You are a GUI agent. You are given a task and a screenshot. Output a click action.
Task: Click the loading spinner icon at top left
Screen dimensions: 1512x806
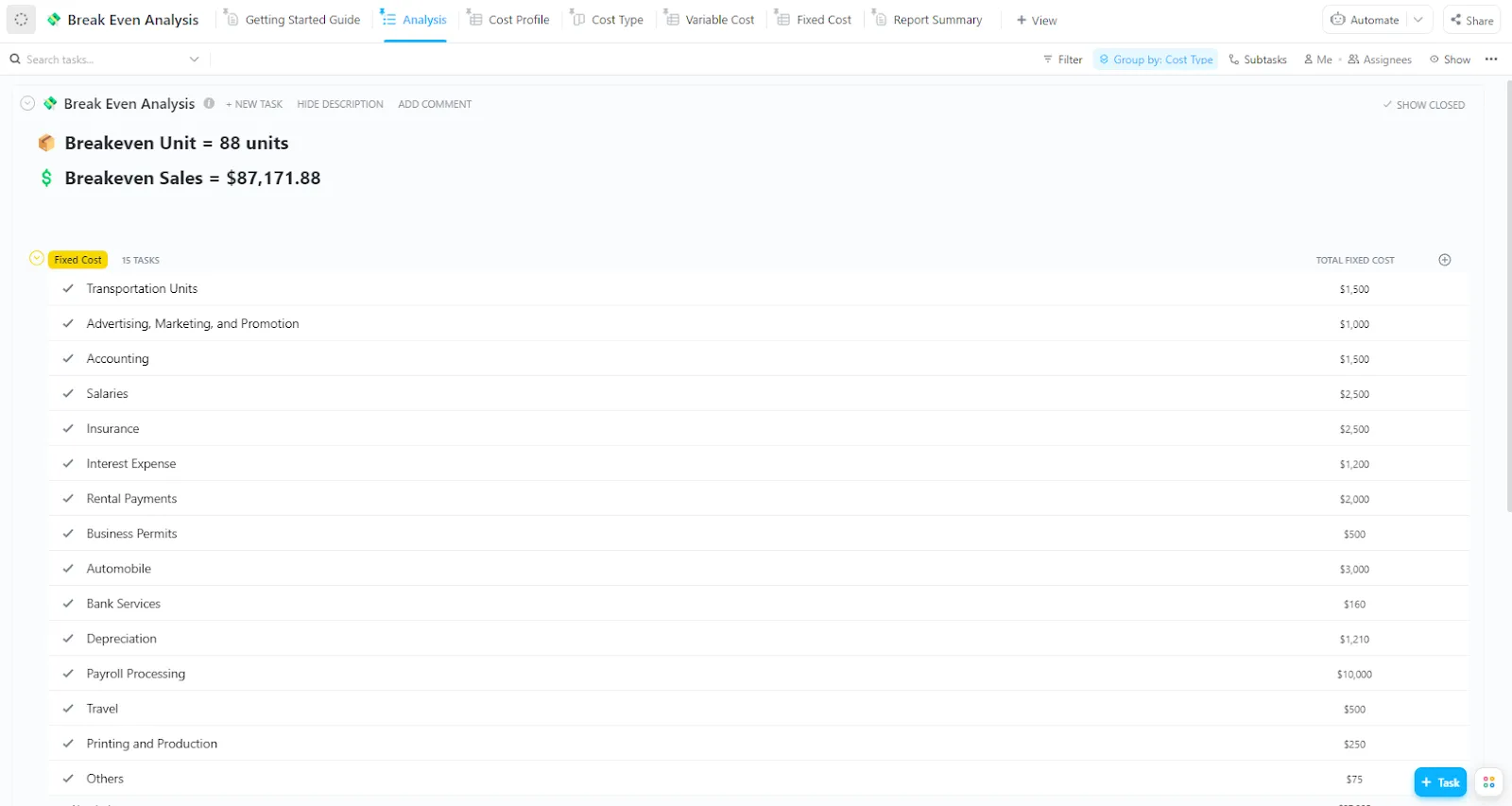(x=22, y=20)
